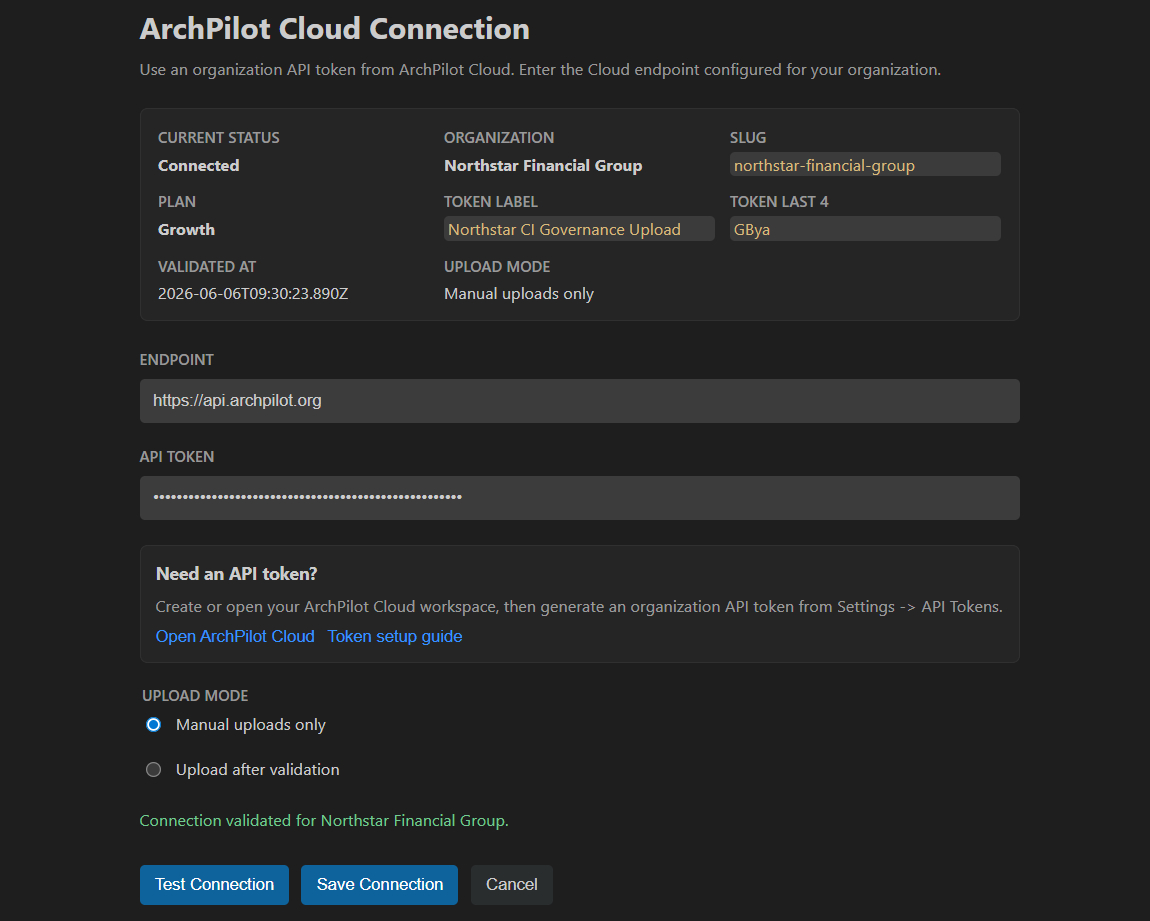1150x921 pixels.
Task: Cancel the connection dialog
Action: coord(511,884)
